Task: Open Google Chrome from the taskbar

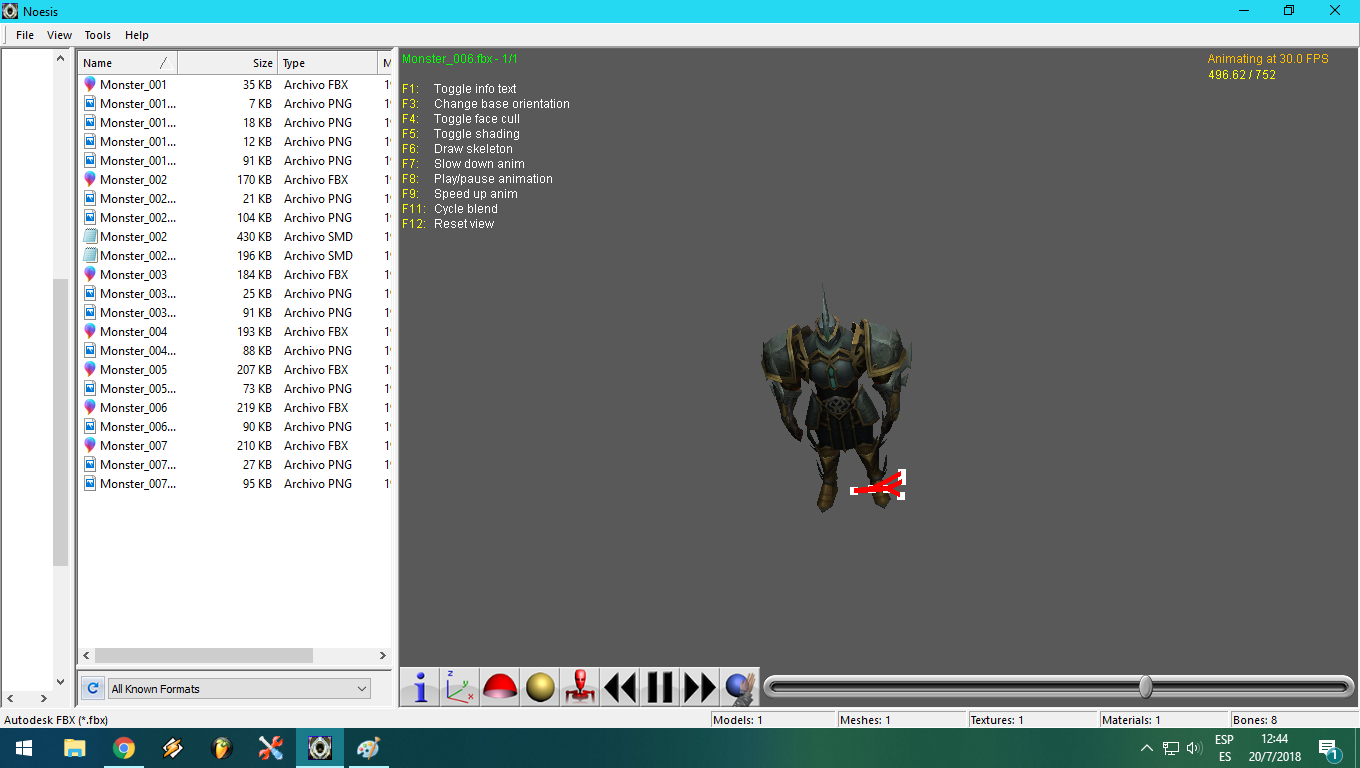Action: coord(124,748)
